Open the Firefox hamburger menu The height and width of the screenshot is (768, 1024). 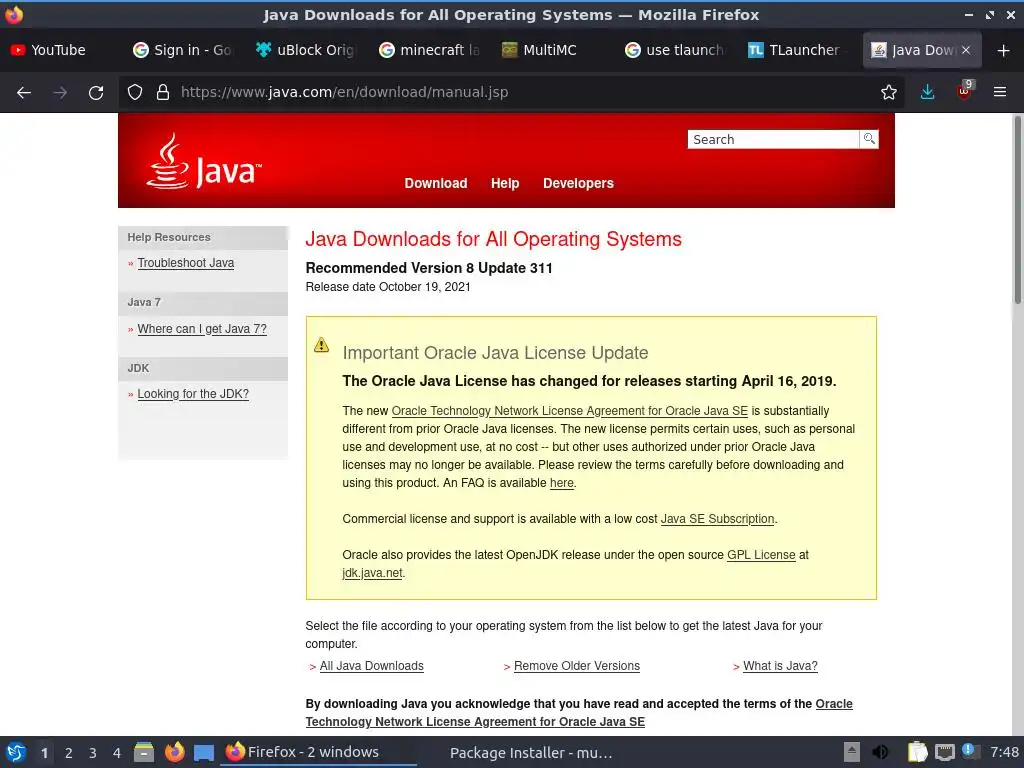(1000, 93)
